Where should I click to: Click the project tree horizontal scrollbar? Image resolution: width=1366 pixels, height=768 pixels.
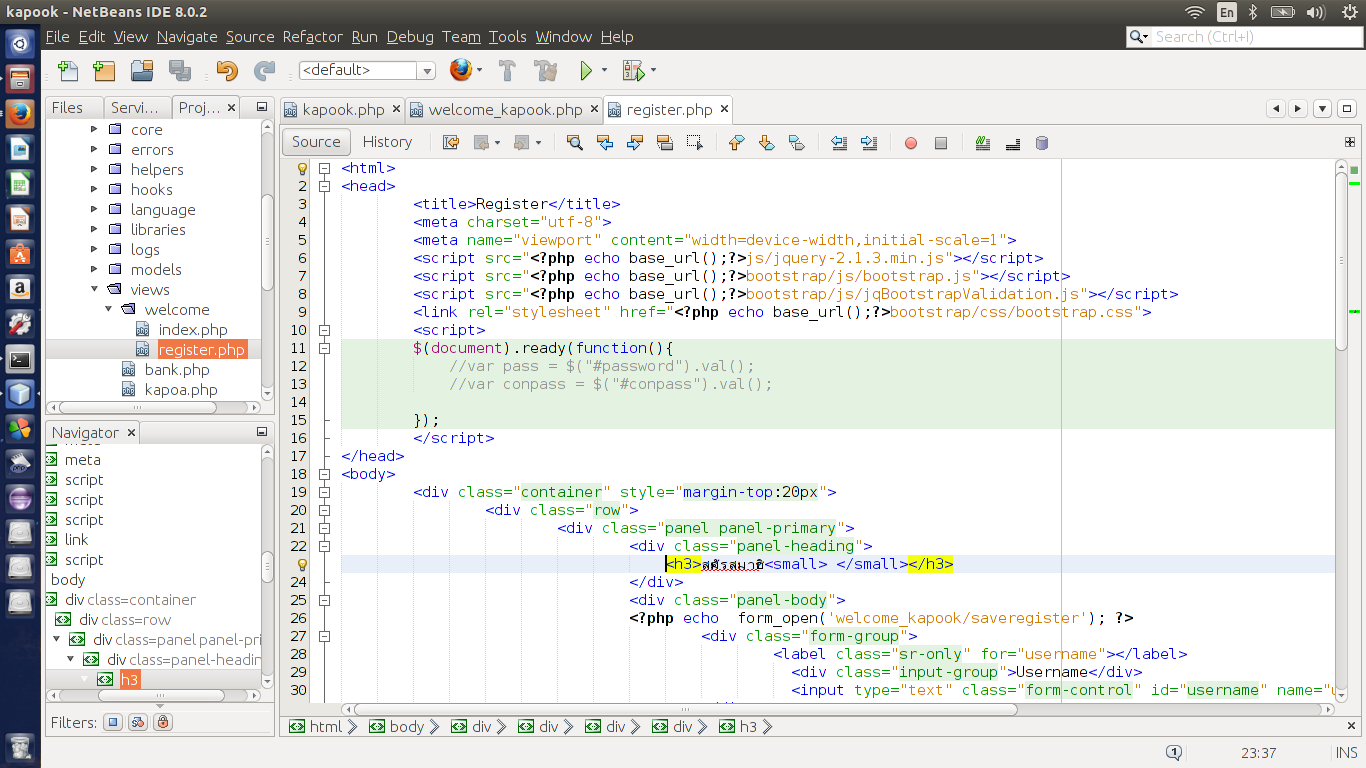pyautogui.click(x=137, y=408)
